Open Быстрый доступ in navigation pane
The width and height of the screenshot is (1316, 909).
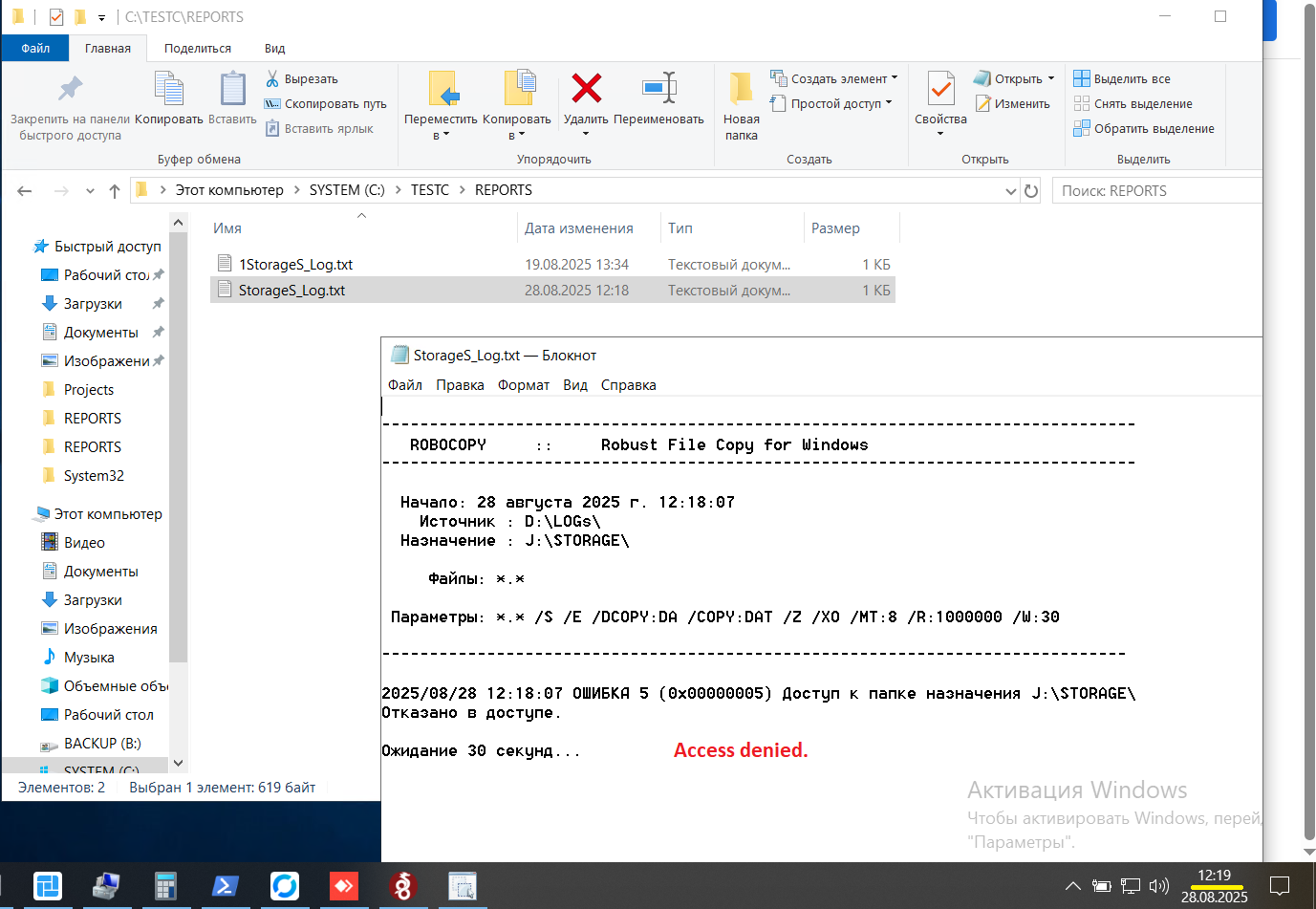97,247
